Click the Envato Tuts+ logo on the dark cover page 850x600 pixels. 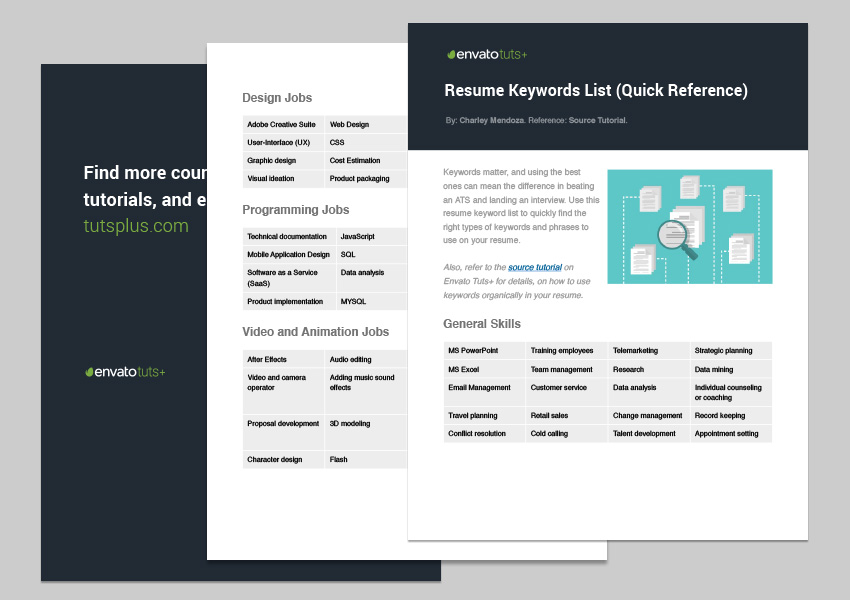coord(125,371)
